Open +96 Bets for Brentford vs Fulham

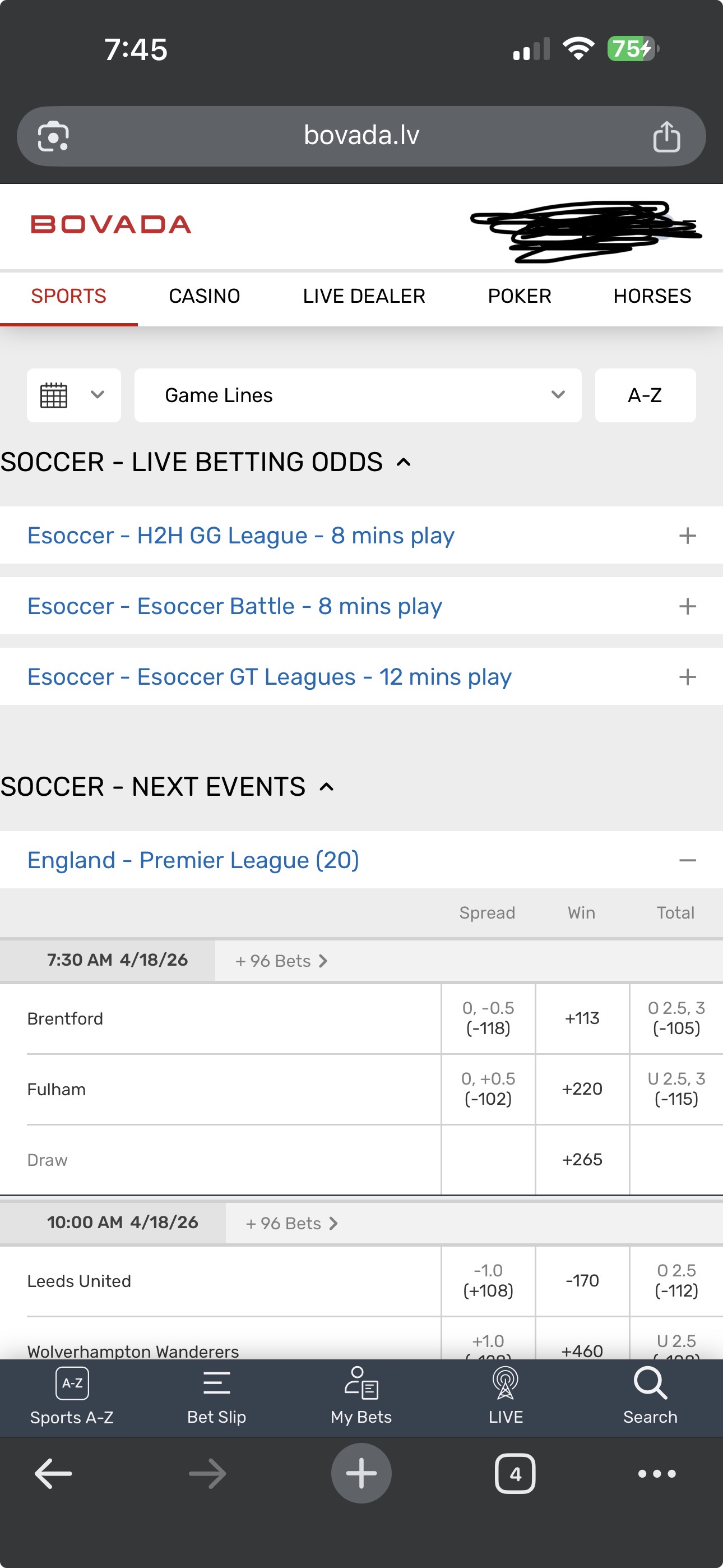[x=281, y=961]
